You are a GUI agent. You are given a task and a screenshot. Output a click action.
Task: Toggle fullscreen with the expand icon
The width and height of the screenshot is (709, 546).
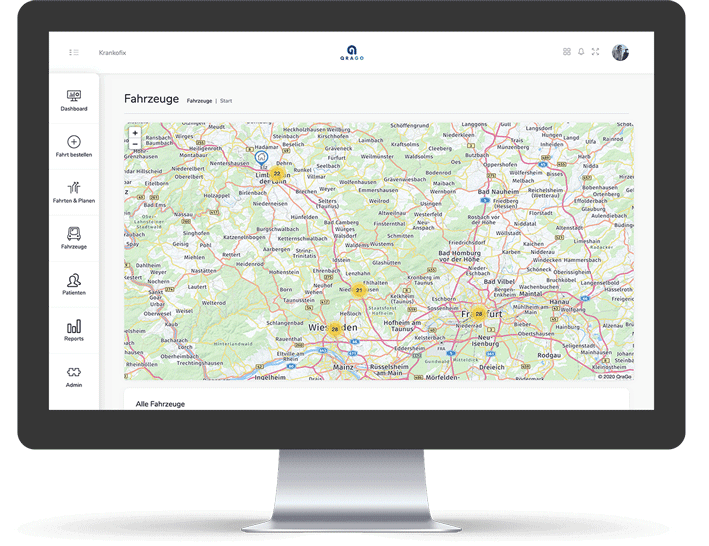[595, 52]
